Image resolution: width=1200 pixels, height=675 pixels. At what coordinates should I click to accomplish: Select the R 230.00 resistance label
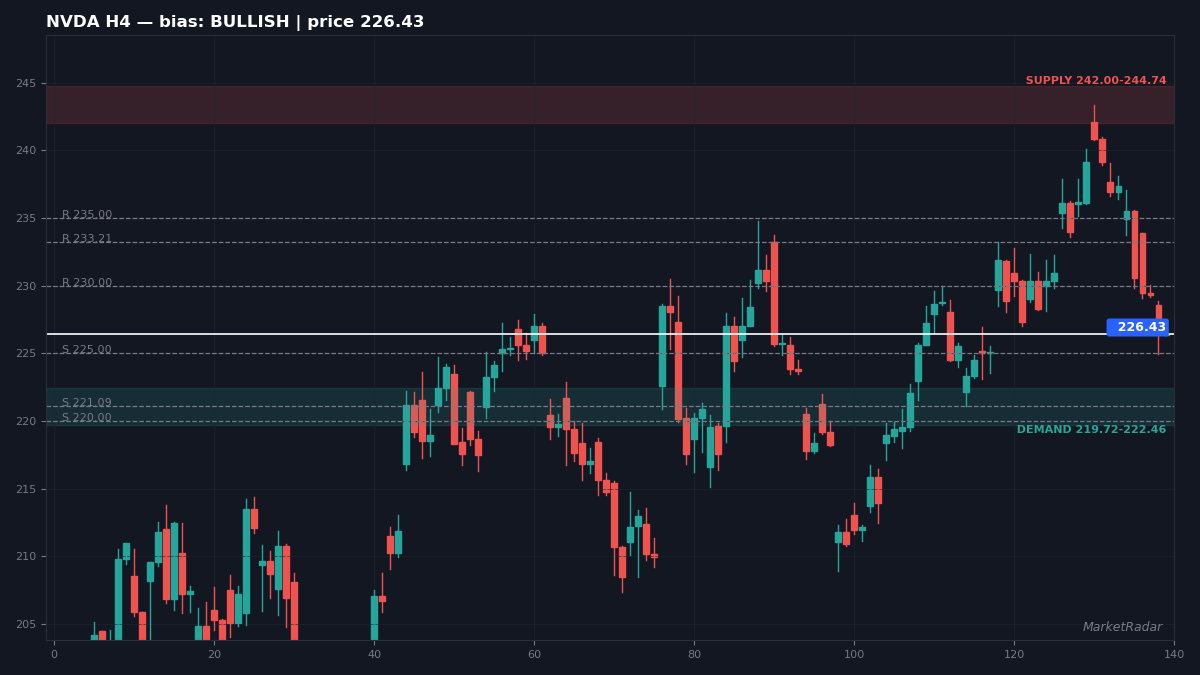[x=87, y=283]
